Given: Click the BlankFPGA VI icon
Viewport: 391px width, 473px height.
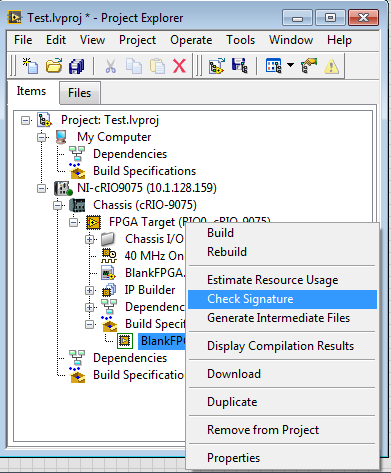Looking at the screenshot, I should click(108, 273).
